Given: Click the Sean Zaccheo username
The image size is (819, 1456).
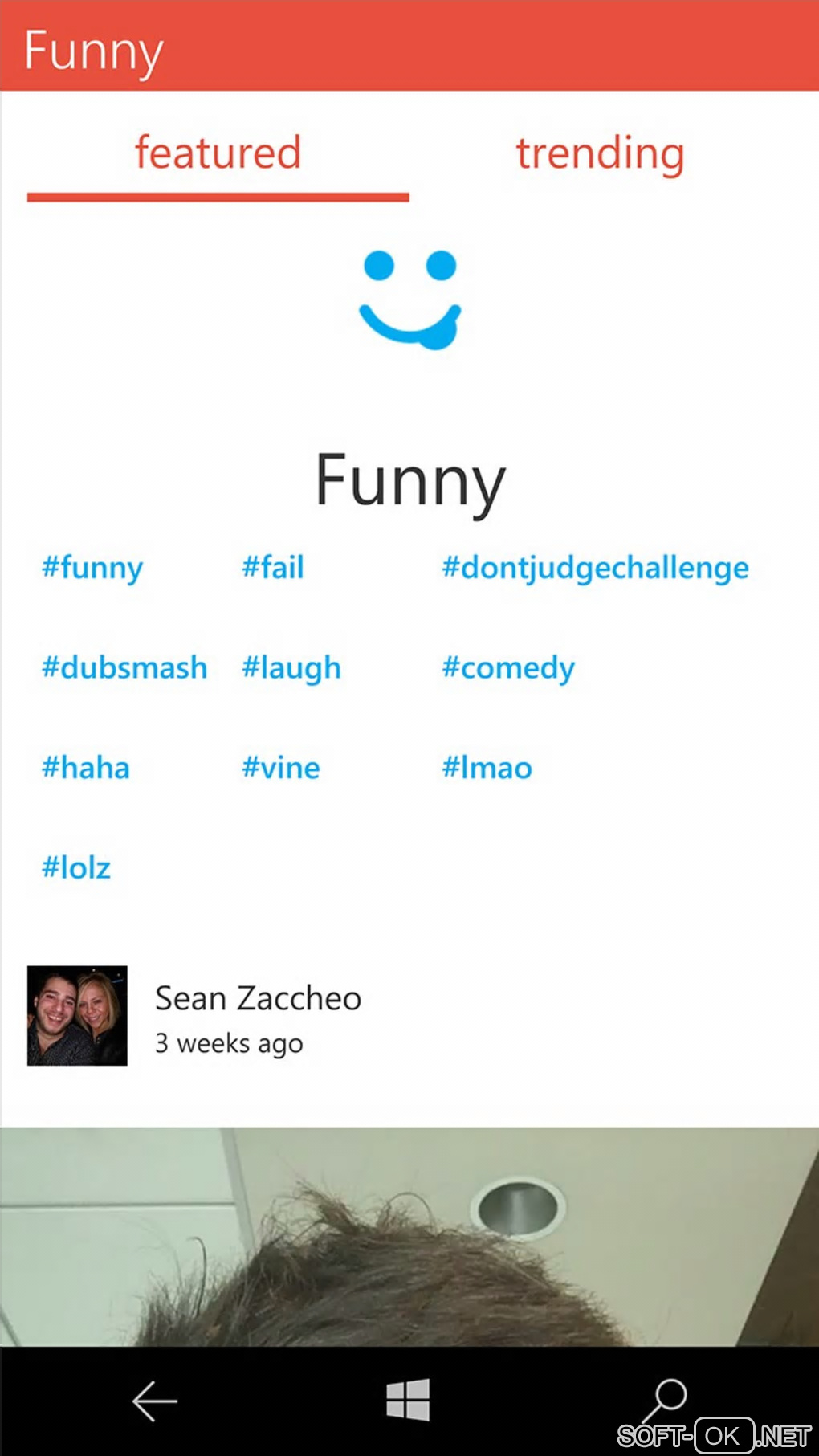Looking at the screenshot, I should pos(258,998).
